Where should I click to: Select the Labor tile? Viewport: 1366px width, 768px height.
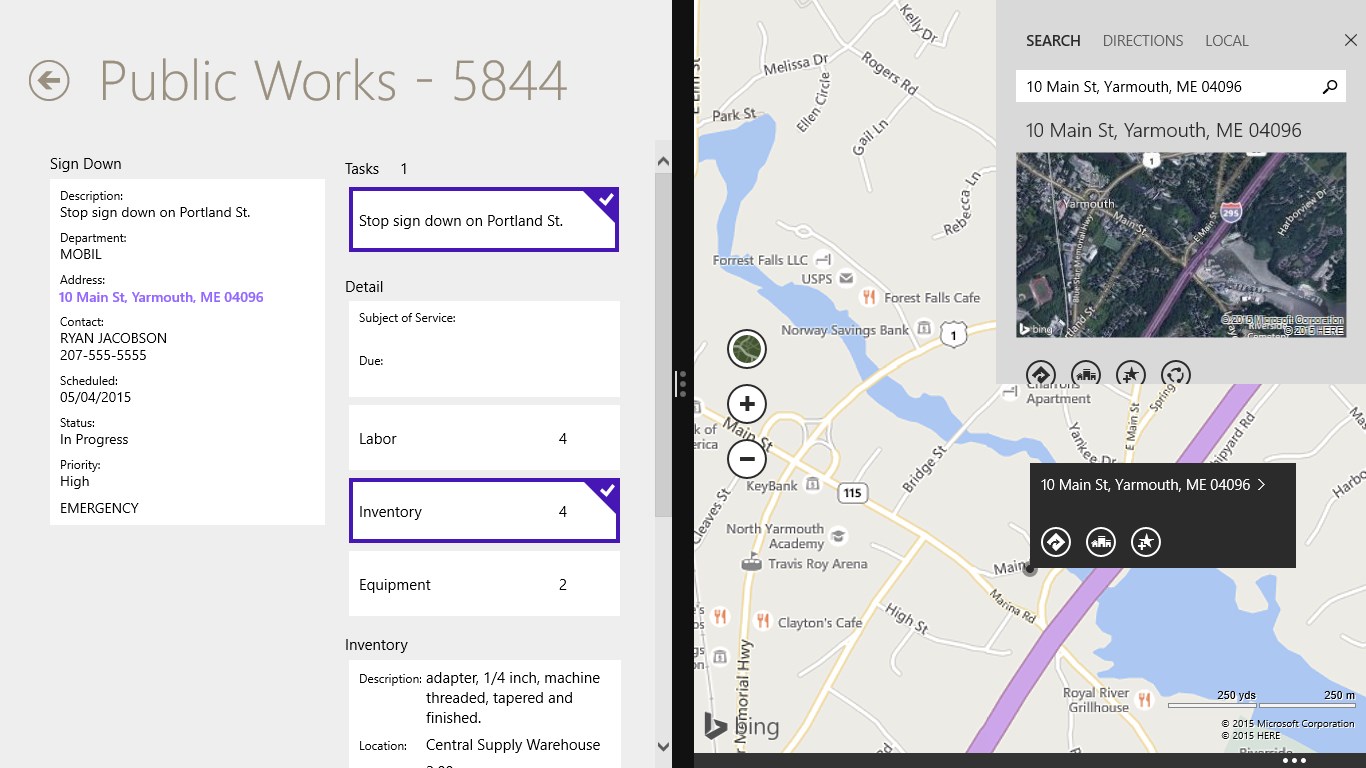pyautogui.click(x=484, y=437)
